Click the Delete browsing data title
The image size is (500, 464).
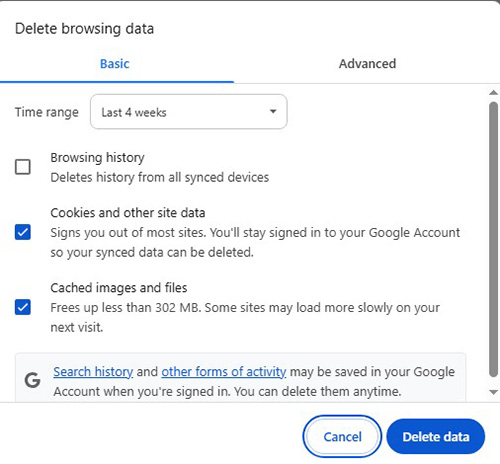(x=84, y=29)
